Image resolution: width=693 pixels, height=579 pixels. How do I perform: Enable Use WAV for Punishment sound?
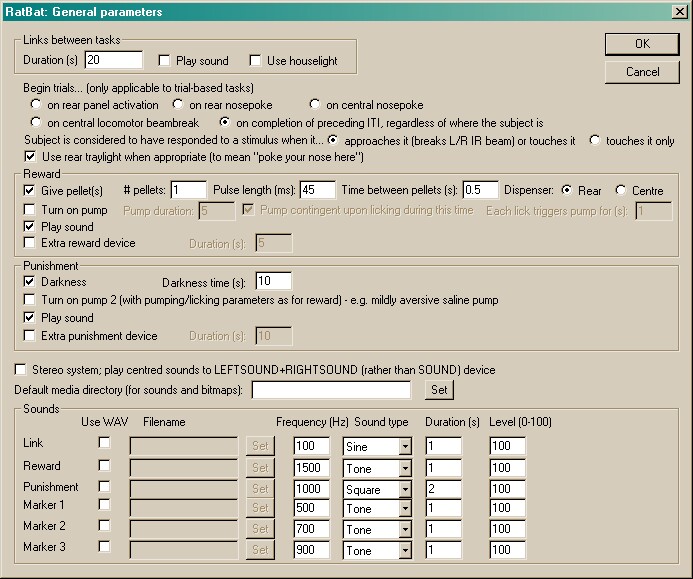(x=104, y=487)
